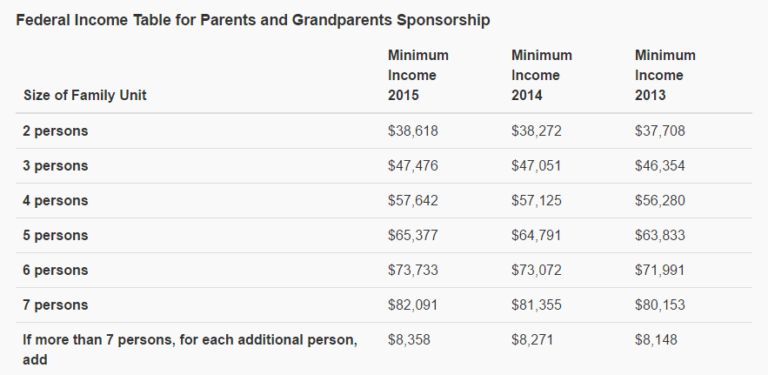Screen dimensions: 768x375
Task: Click the $8,148 additional person amount for 2013
Action: (656, 340)
